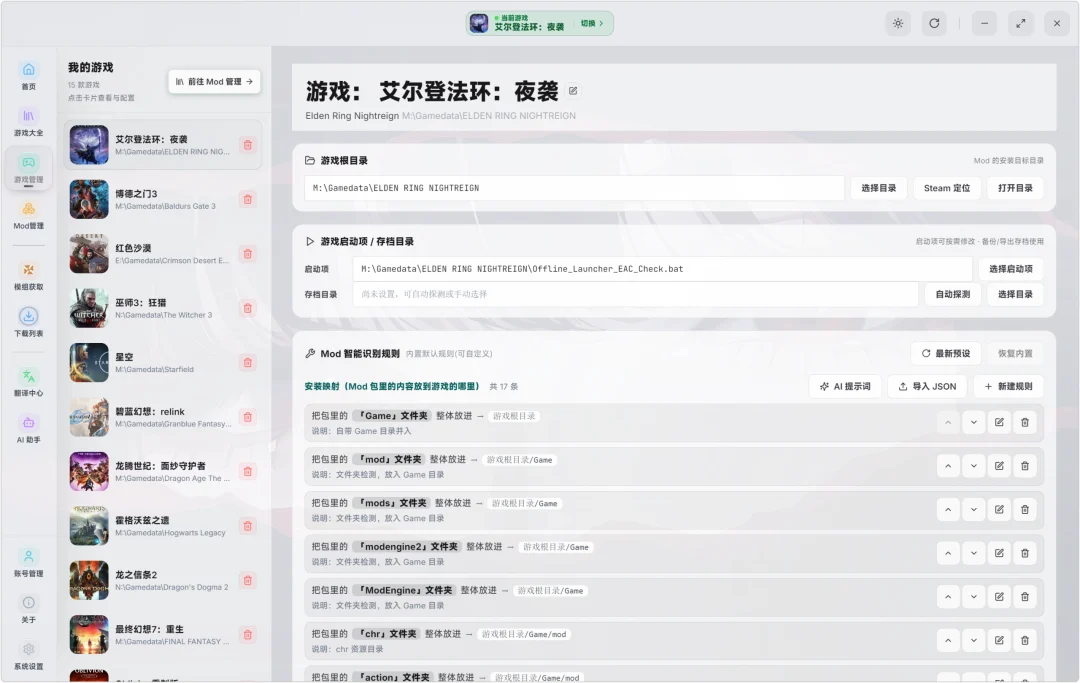Toggle light/dark theme sun icon

point(898,23)
